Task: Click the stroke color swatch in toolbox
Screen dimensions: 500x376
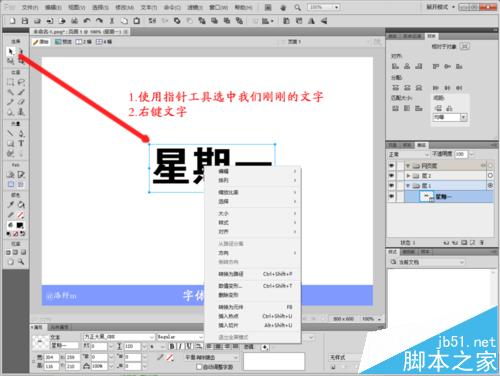Action: (x=20, y=215)
